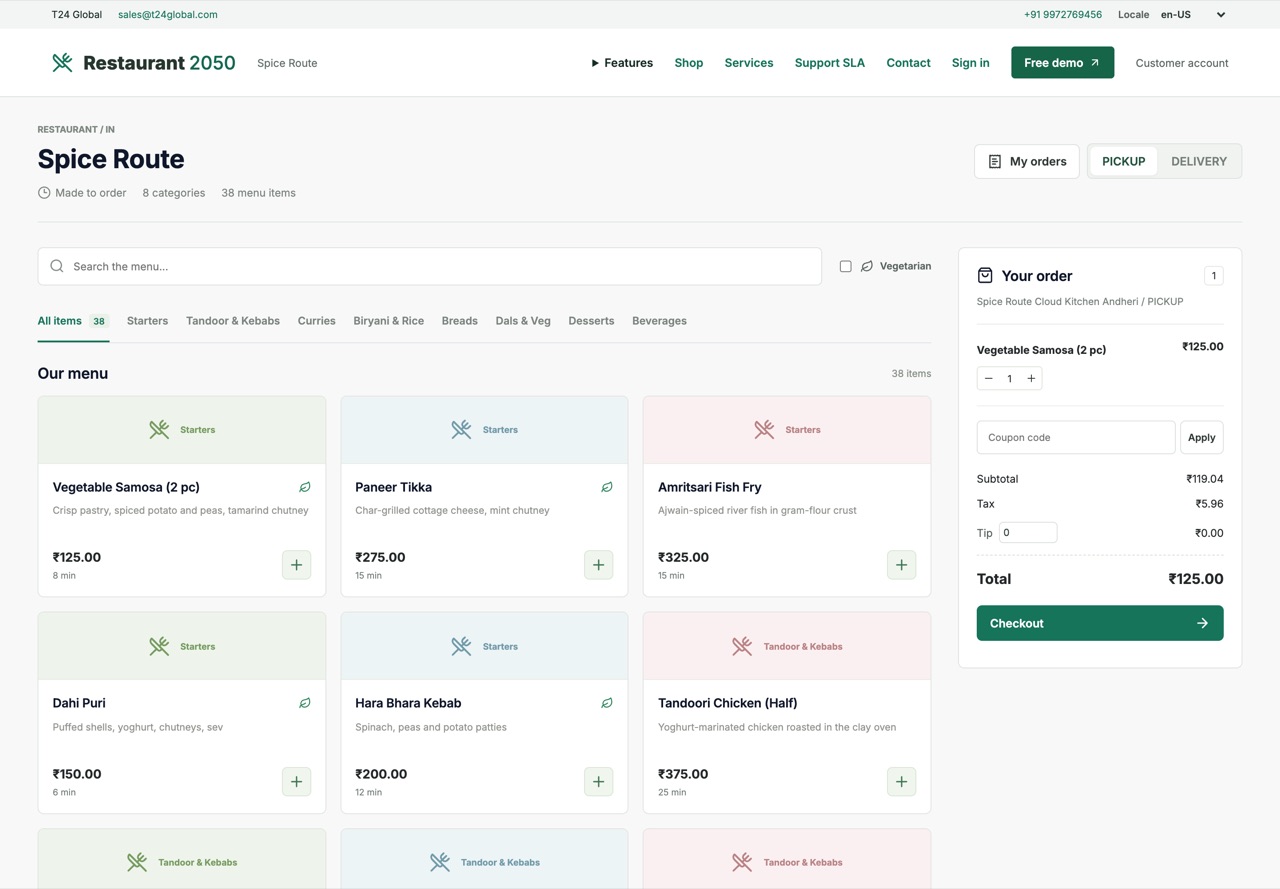1280x889 pixels.
Task: Switch order mode to DELIVERY
Action: coord(1199,161)
